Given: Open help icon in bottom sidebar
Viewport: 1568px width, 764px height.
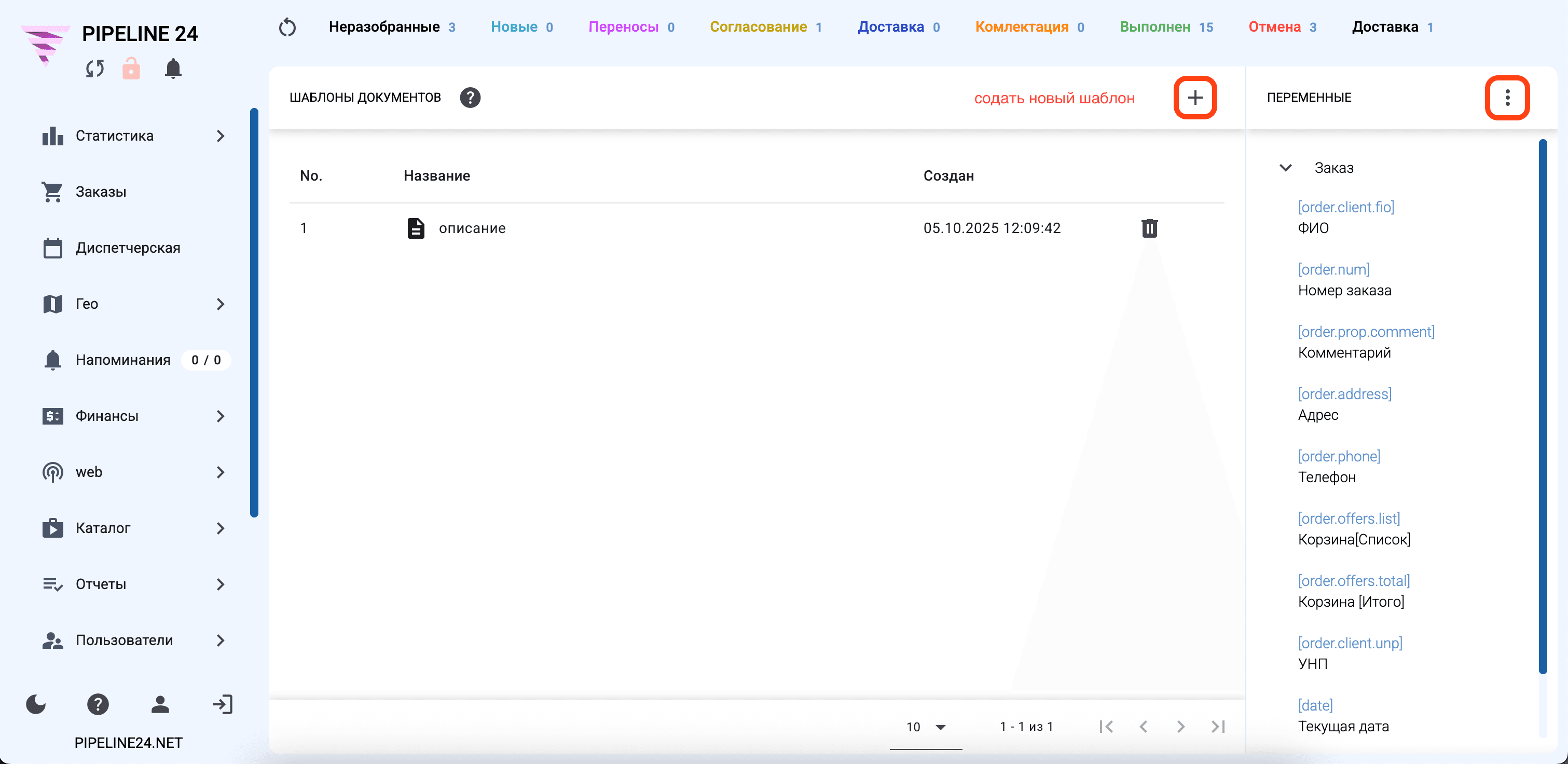Looking at the screenshot, I should coord(98,704).
